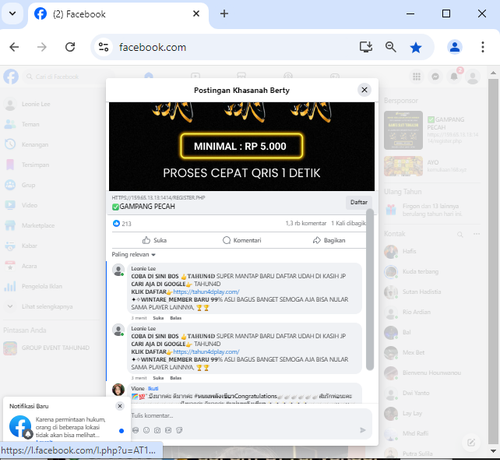Open the tab search chevron dropdown
This screenshot has width=500, height=460.
tap(12, 14)
